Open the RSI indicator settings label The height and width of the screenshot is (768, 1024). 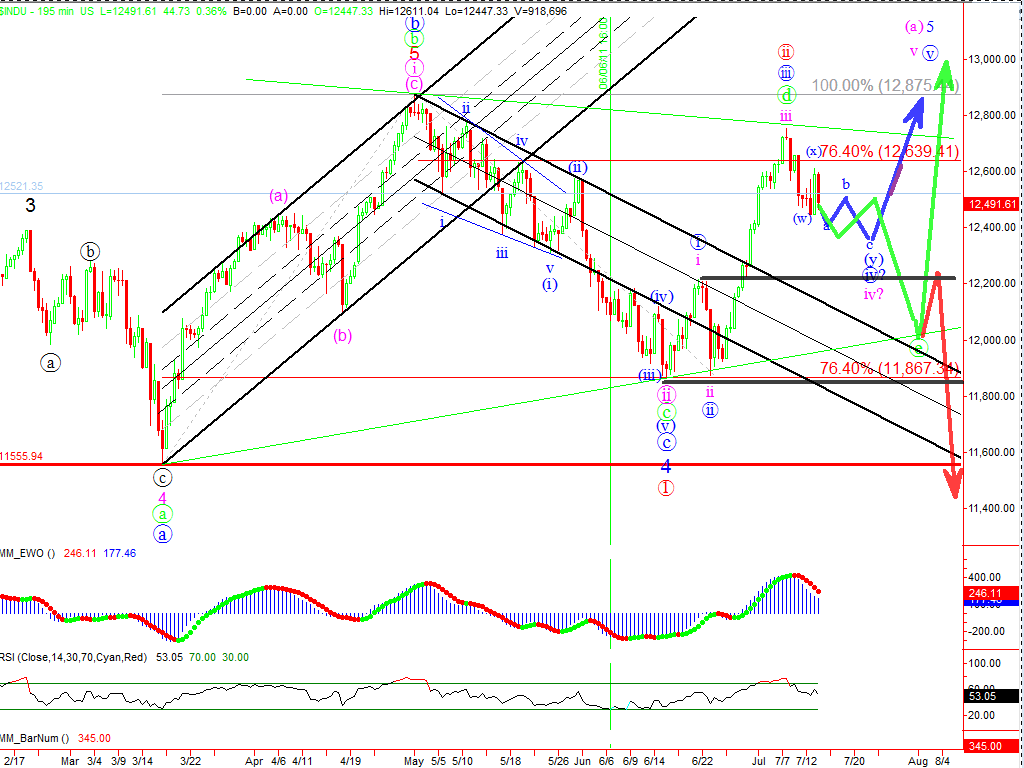tap(72, 657)
